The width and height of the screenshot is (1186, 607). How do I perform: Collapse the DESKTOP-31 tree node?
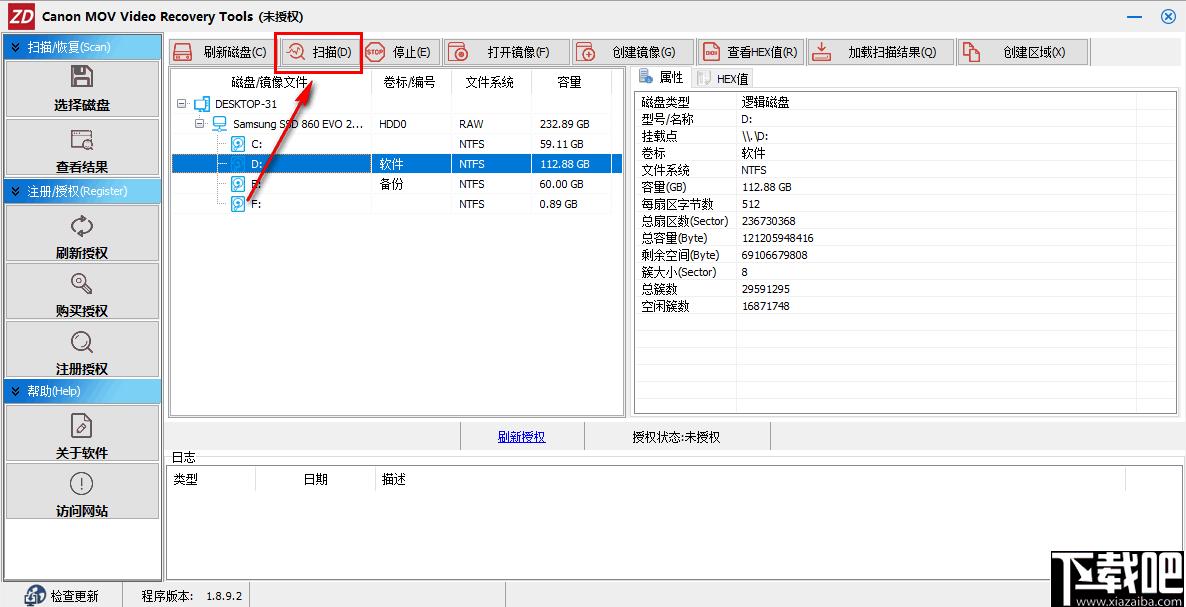click(181, 104)
